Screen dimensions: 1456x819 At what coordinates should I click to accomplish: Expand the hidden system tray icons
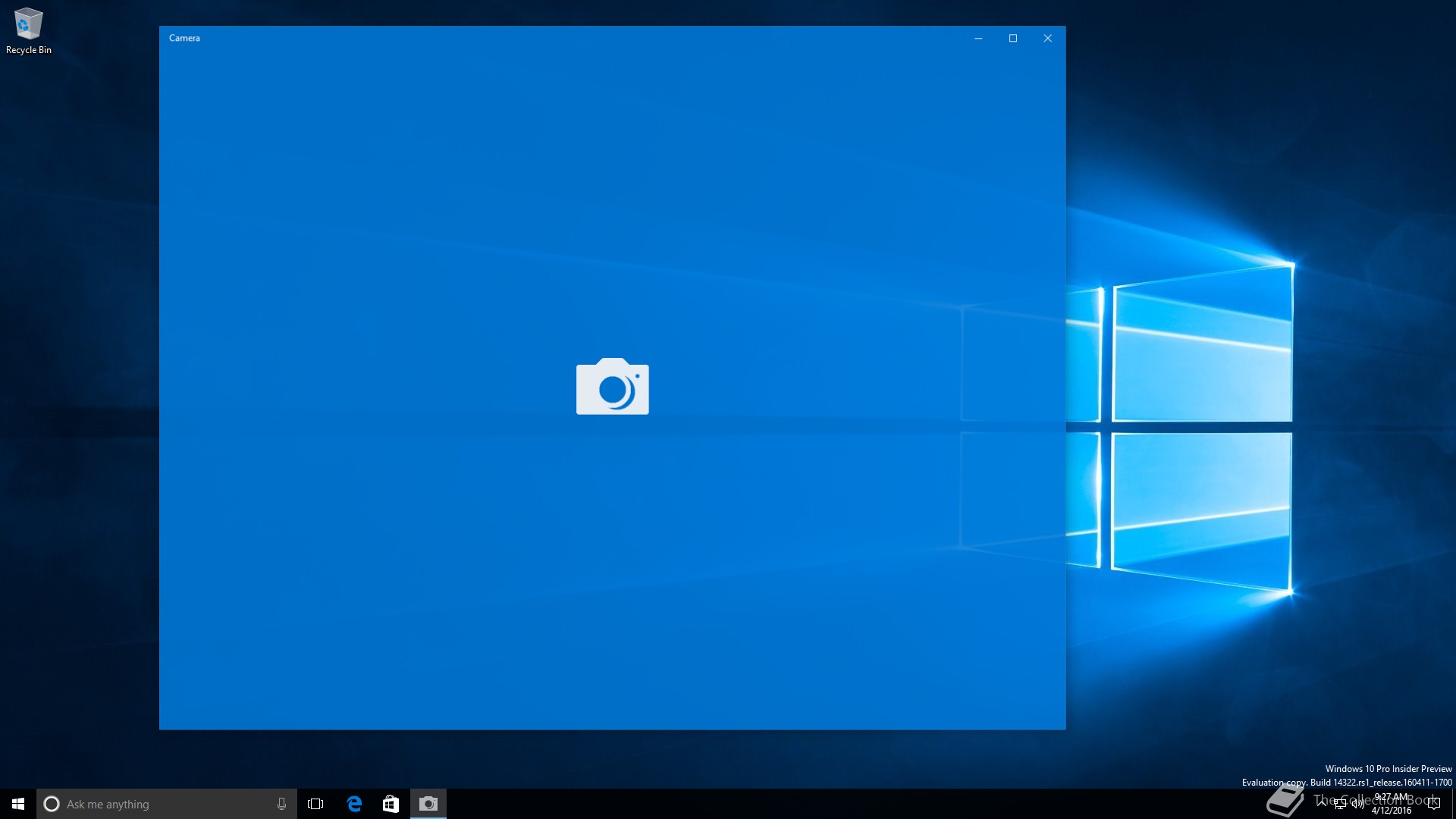pos(1322,804)
